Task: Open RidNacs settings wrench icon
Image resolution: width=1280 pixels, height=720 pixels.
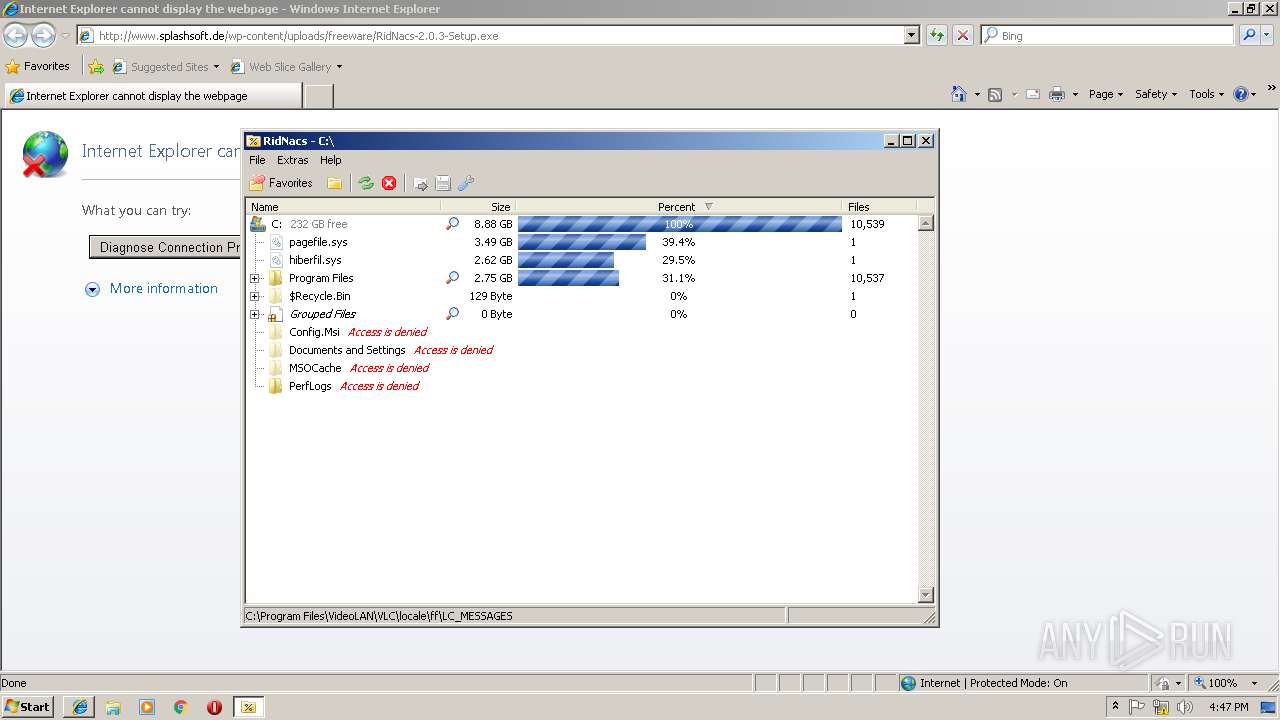Action: coord(466,183)
